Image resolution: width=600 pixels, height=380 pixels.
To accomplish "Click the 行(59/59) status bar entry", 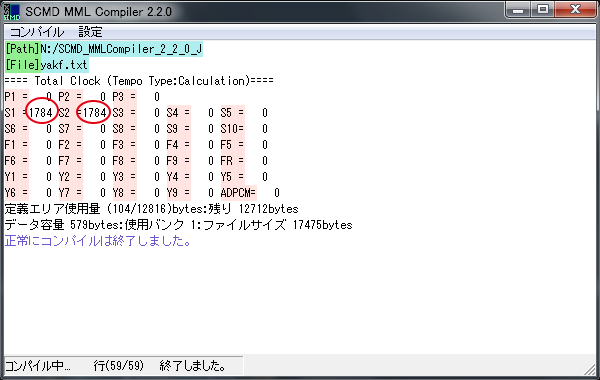I will click(x=119, y=366).
